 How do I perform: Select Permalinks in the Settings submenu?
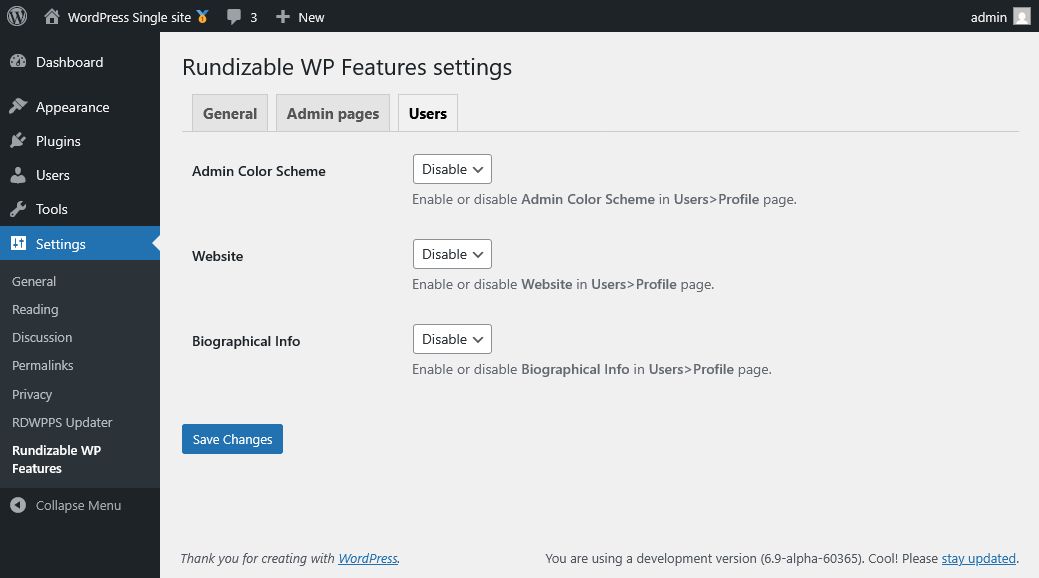(42, 365)
